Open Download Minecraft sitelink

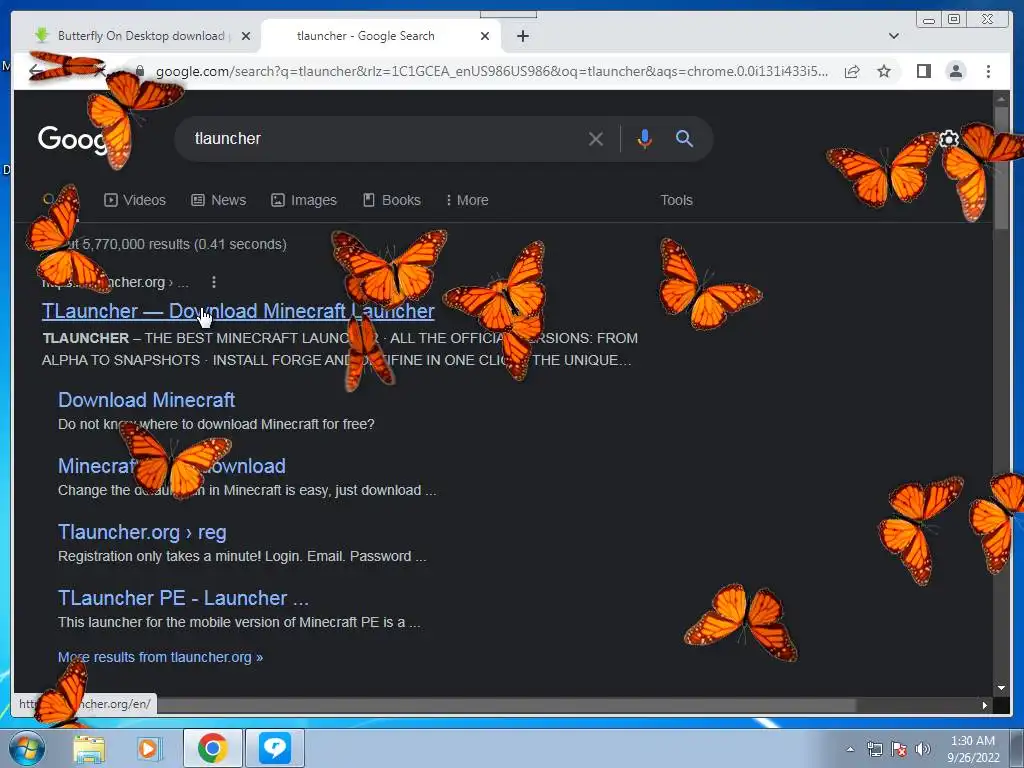[146, 400]
